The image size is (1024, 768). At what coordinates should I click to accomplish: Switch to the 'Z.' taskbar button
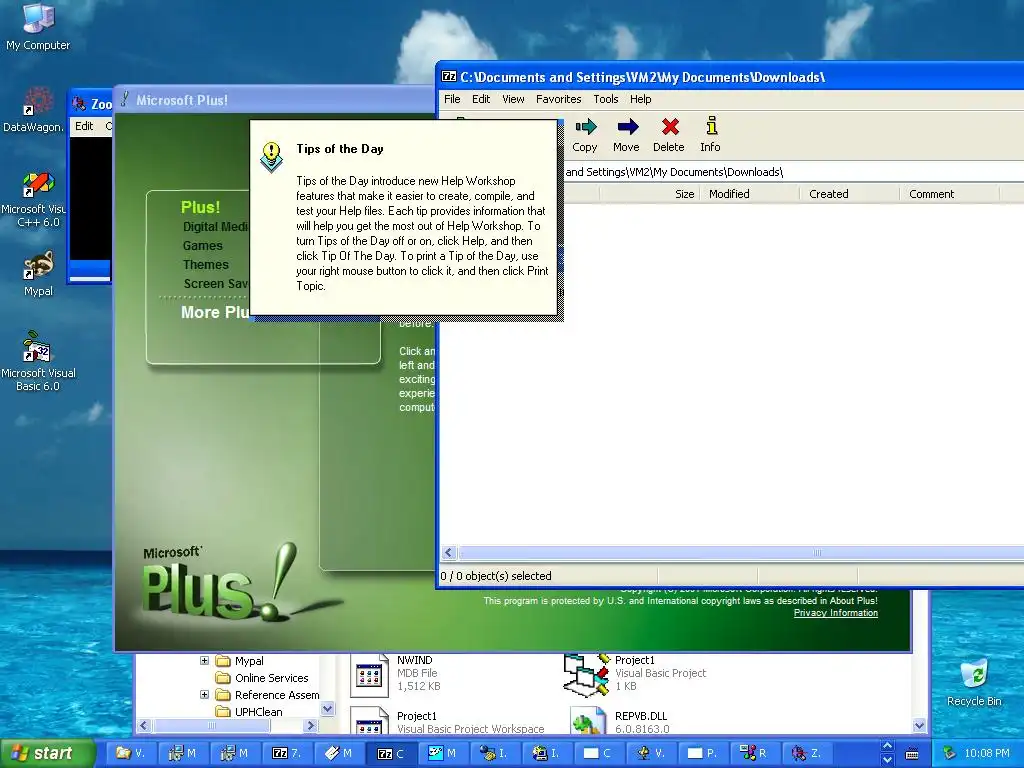[x=805, y=753]
